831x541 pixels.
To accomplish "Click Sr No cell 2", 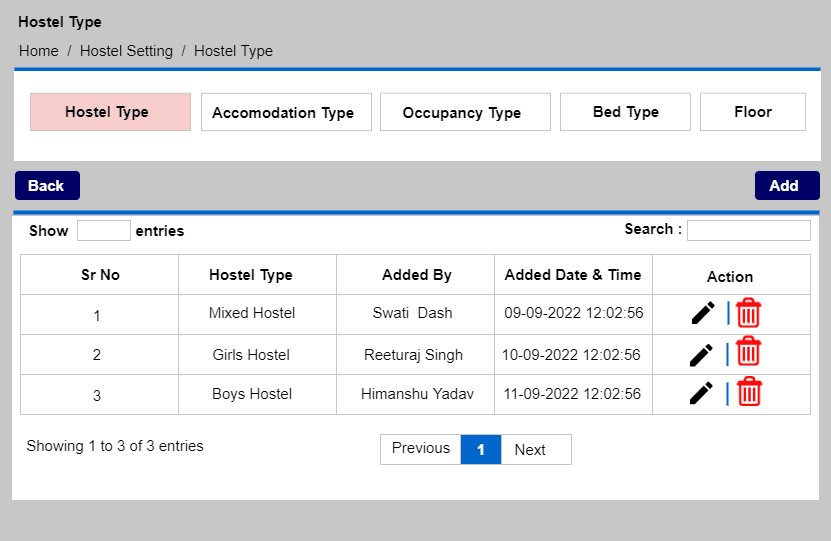I will (100, 354).
